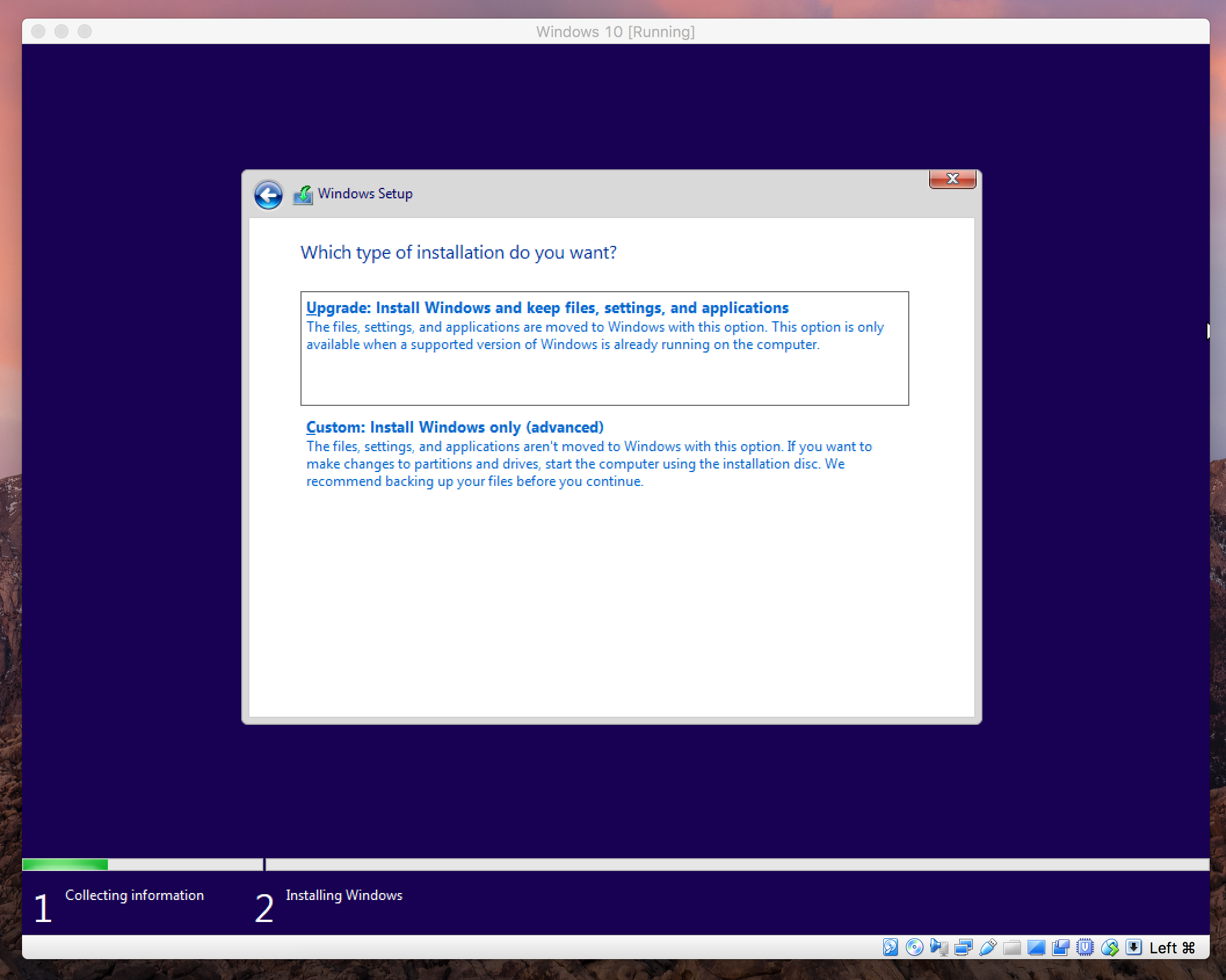Screen dimensions: 1226x980
Task: Click the Upgrade option description text
Action: pyautogui.click(x=595, y=336)
